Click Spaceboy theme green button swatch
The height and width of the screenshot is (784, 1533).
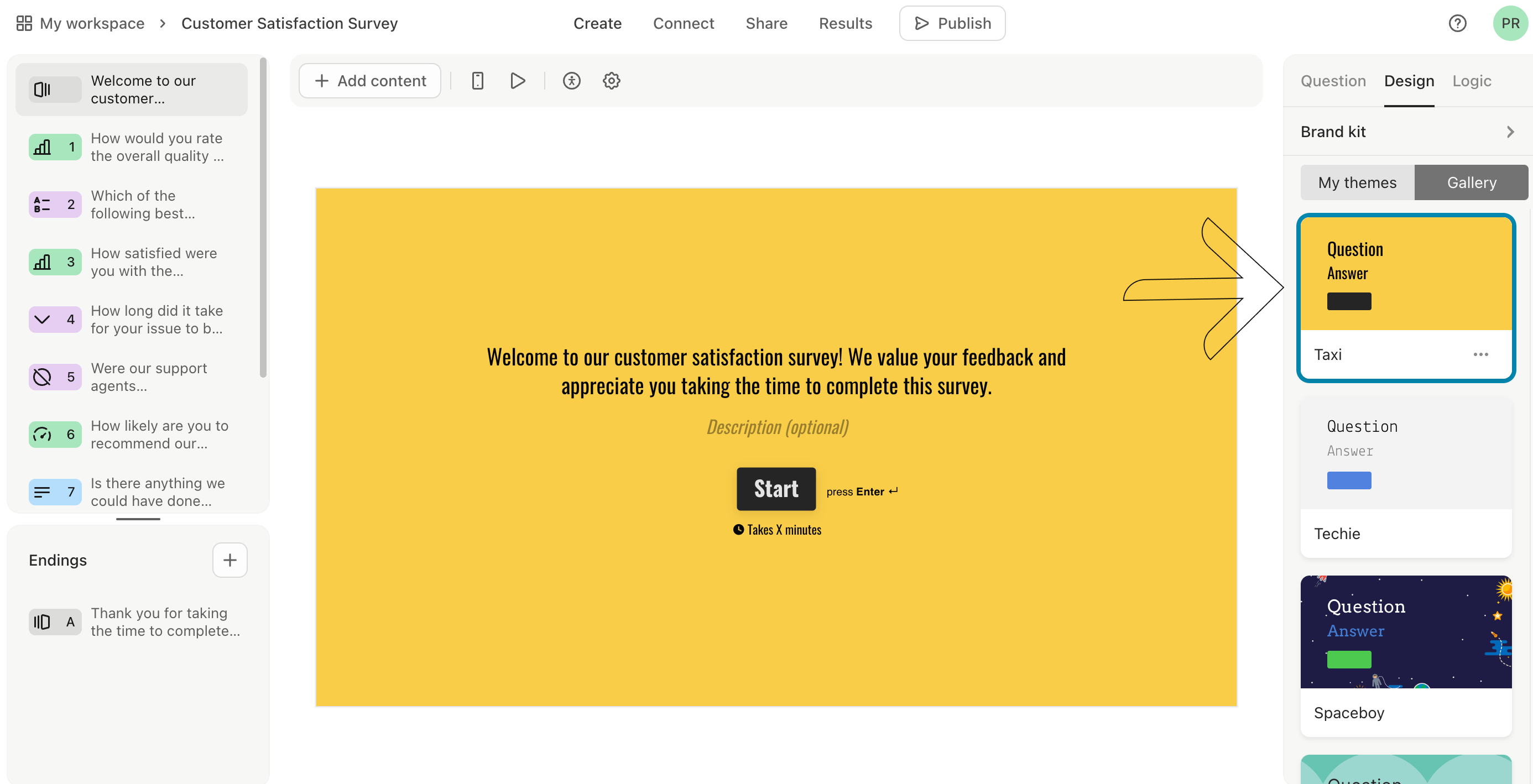point(1348,659)
